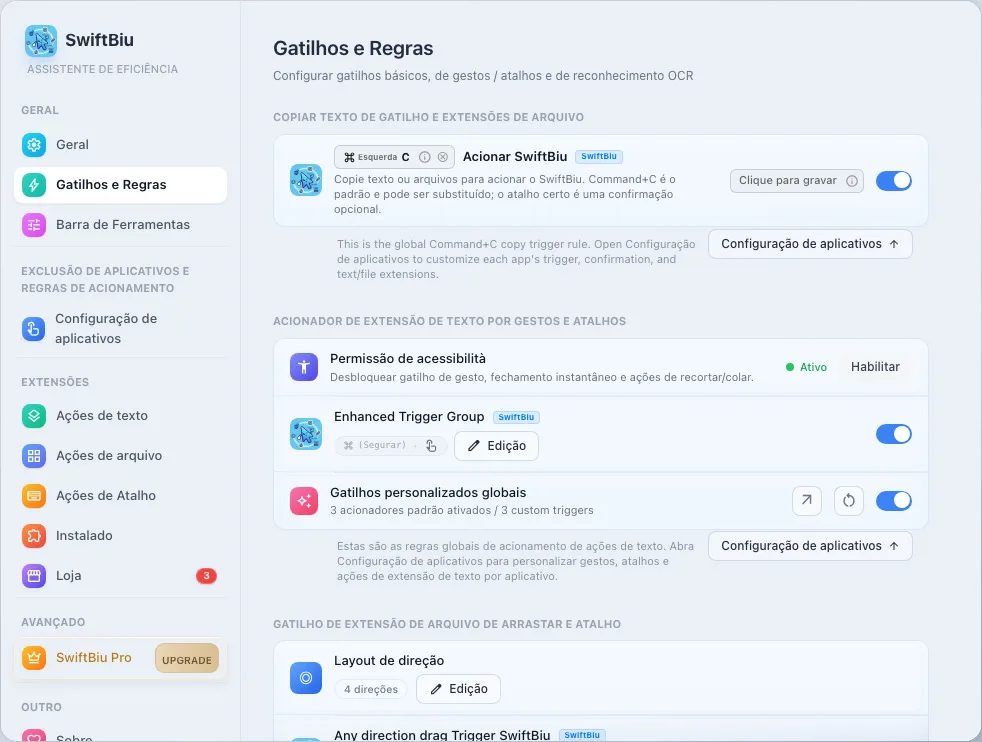Viewport: 982px width, 742px height.
Task: Click the ASSISTENTE DE EFICIÊNCIA subtitle
Action: coord(103,70)
